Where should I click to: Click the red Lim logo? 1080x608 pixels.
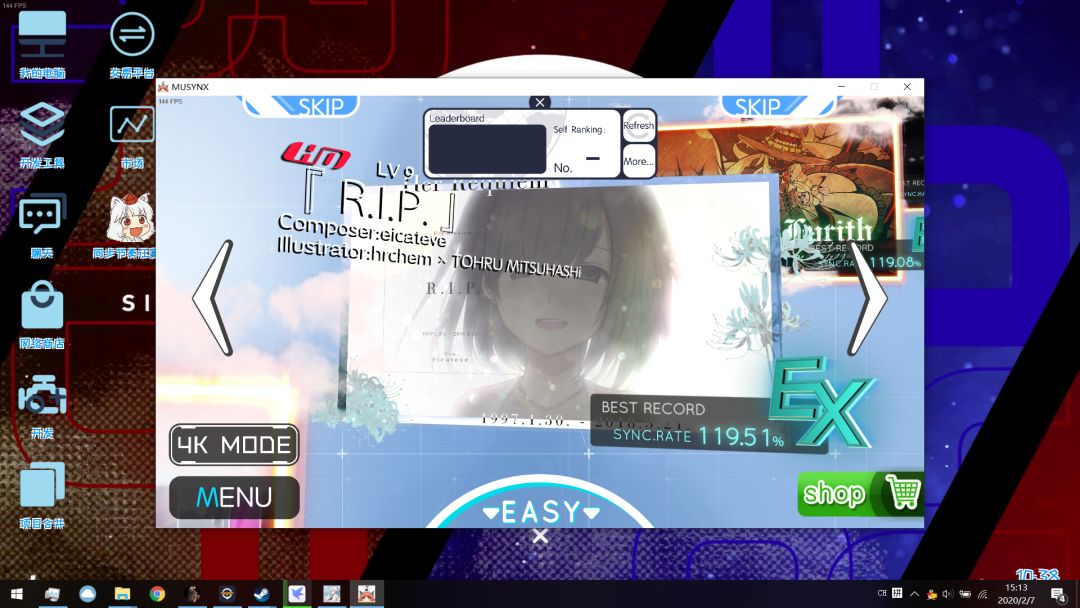pos(315,156)
